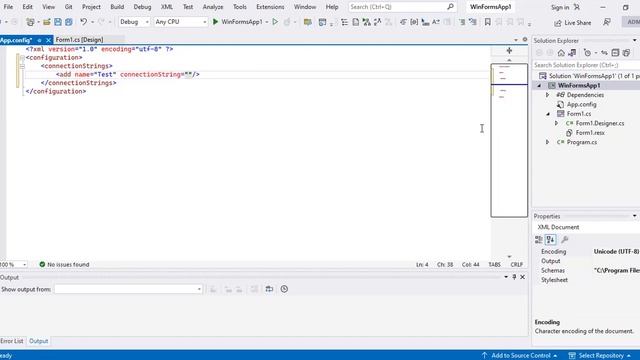Click the Property Pages wrench icon

565,240
